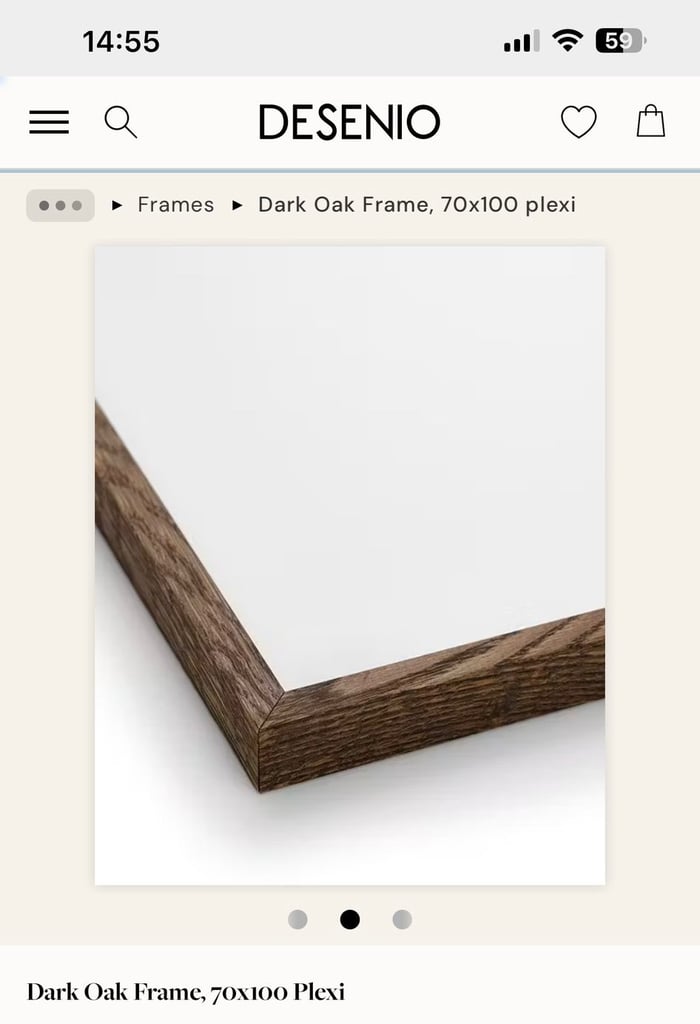Click the Dark Oak Frame, 70x100 Plexi title
The height and width of the screenshot is (1024, 700).
coord(186,992)
